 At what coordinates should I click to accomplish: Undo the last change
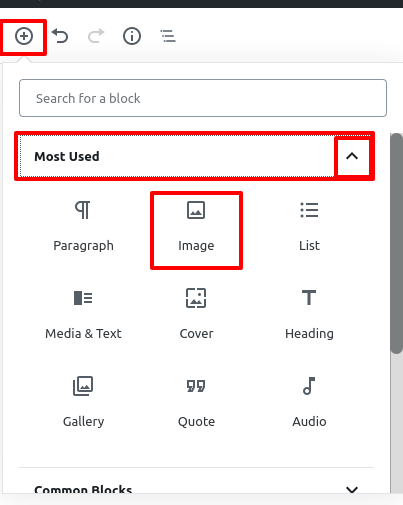click(60, 36)
